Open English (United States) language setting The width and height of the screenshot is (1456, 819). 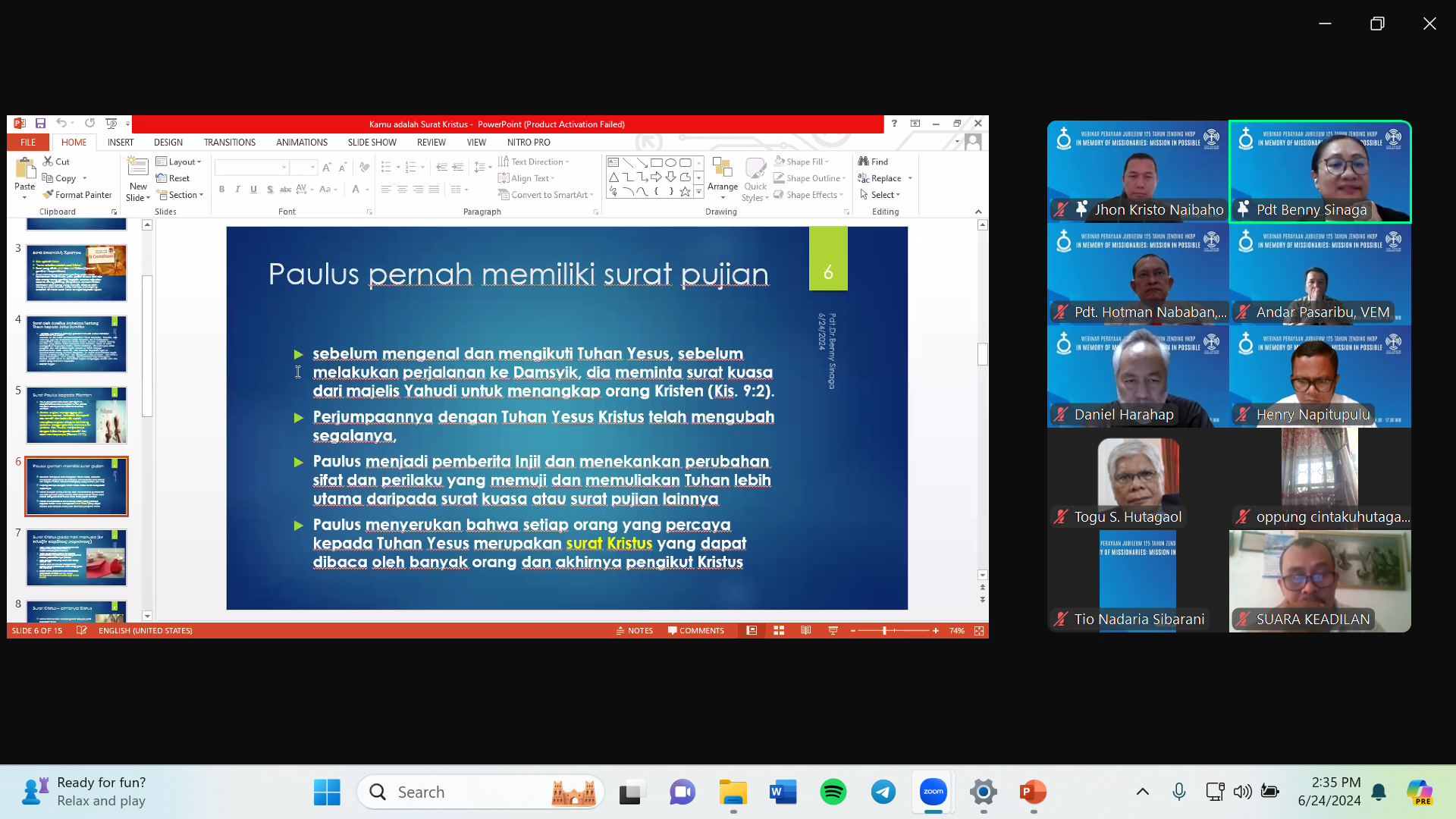click(145, 630)
